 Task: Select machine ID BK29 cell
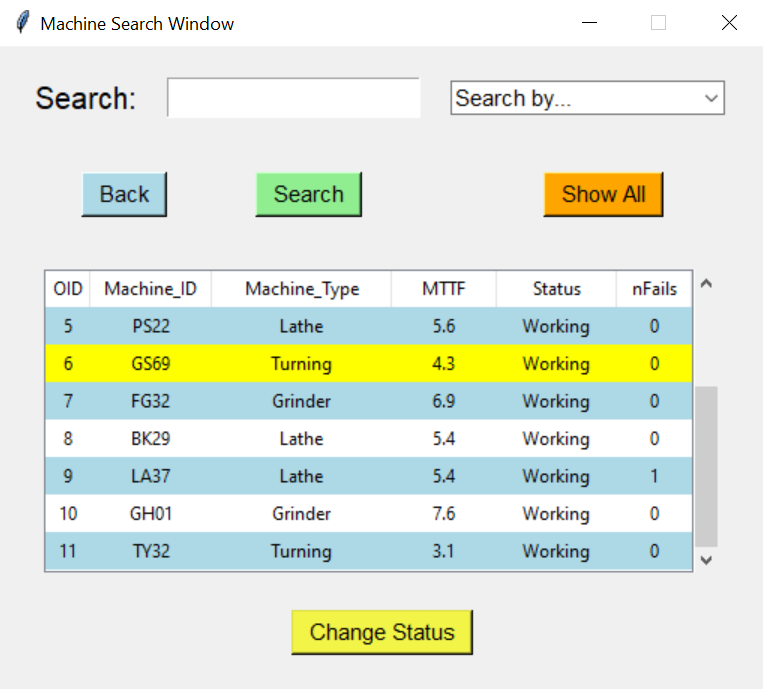(x=151, y=438)
